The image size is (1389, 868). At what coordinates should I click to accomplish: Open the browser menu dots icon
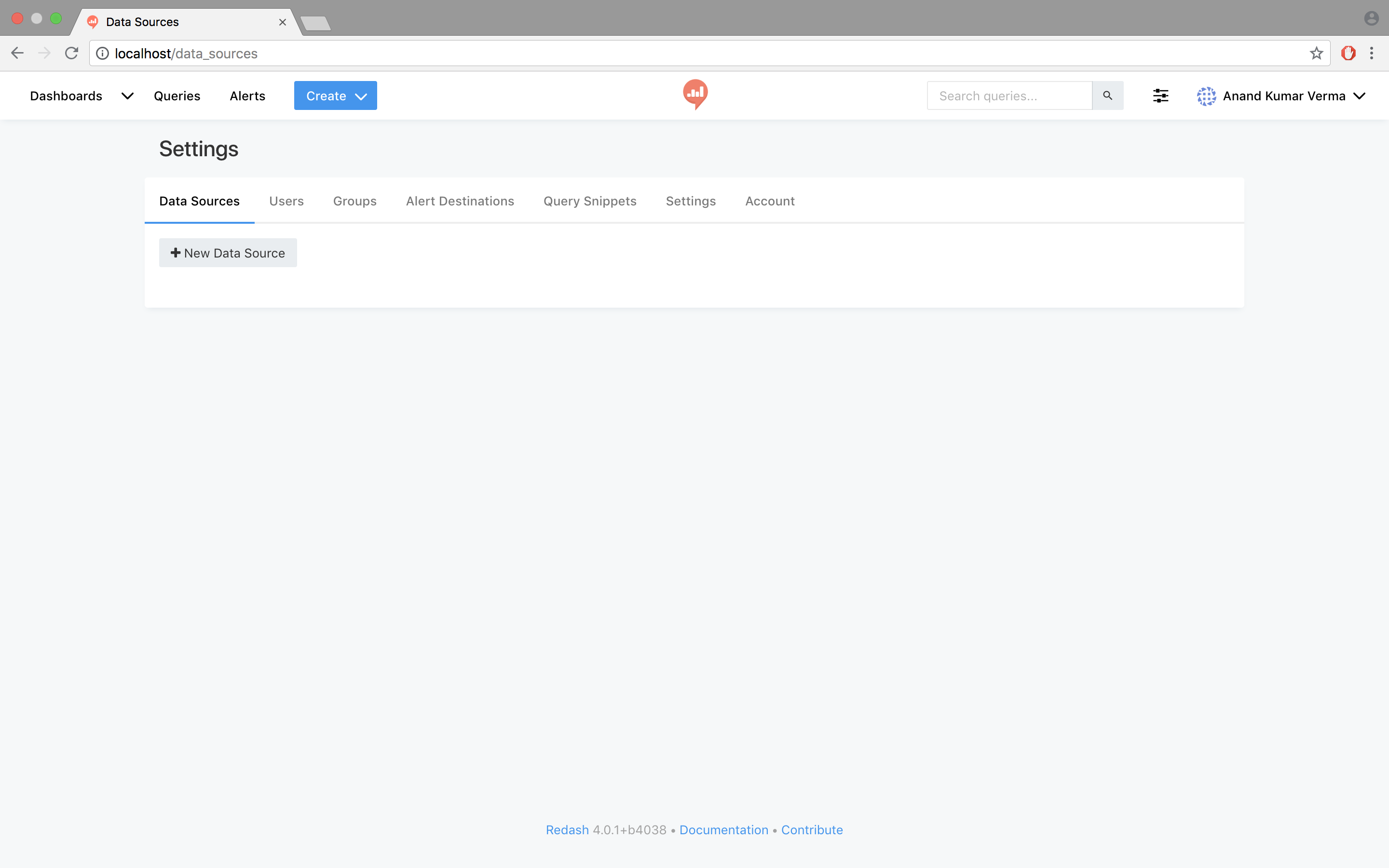pyautogui.click(x=1372, y=53)
